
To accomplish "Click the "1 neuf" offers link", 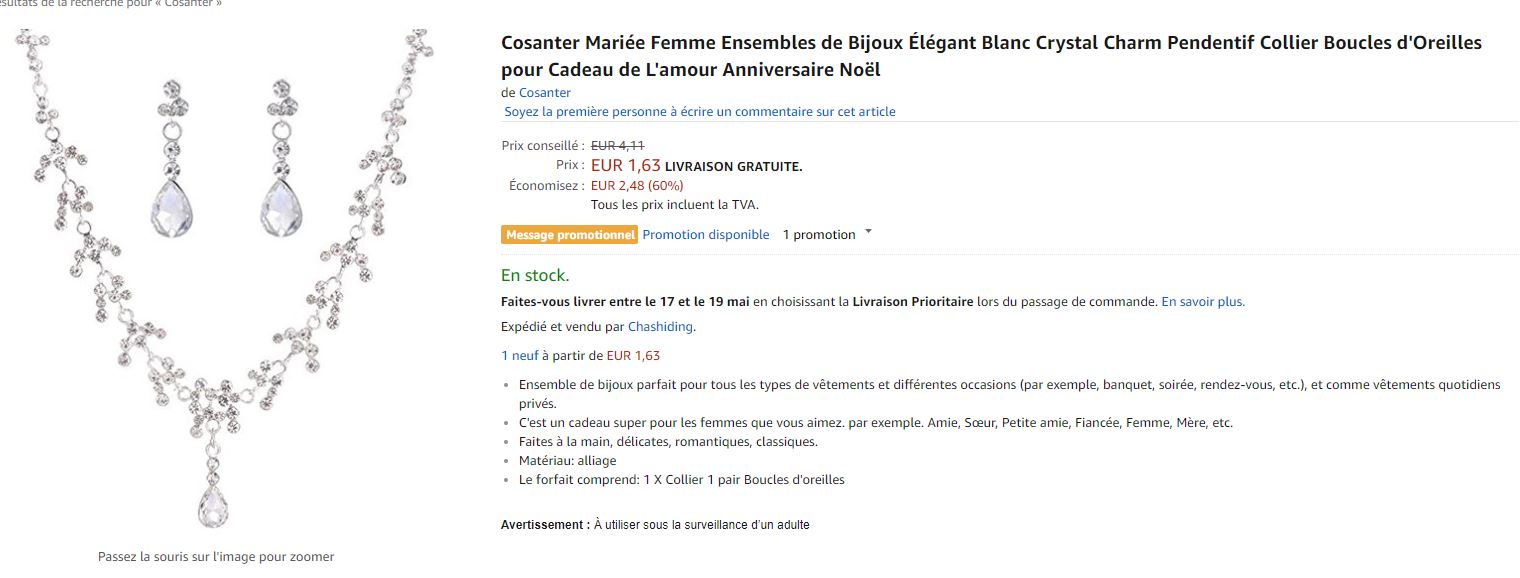I will (519, 356).
